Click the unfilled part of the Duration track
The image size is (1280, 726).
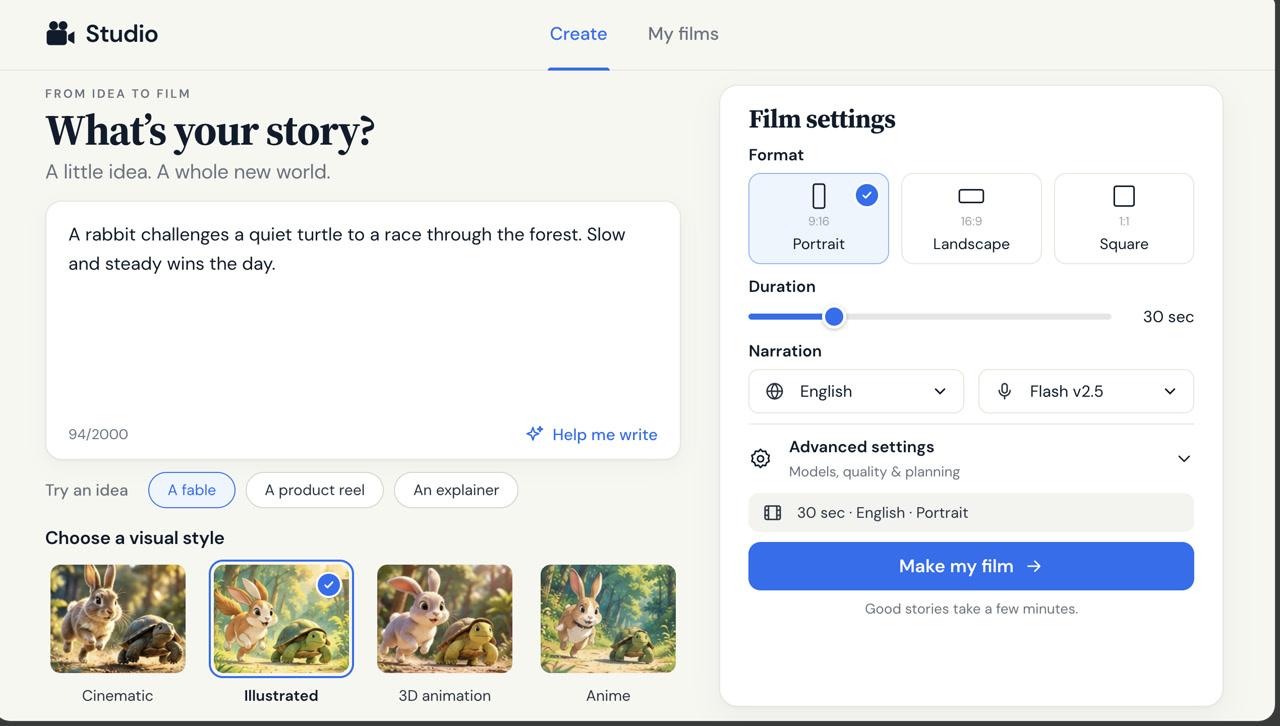coord(978,316)
